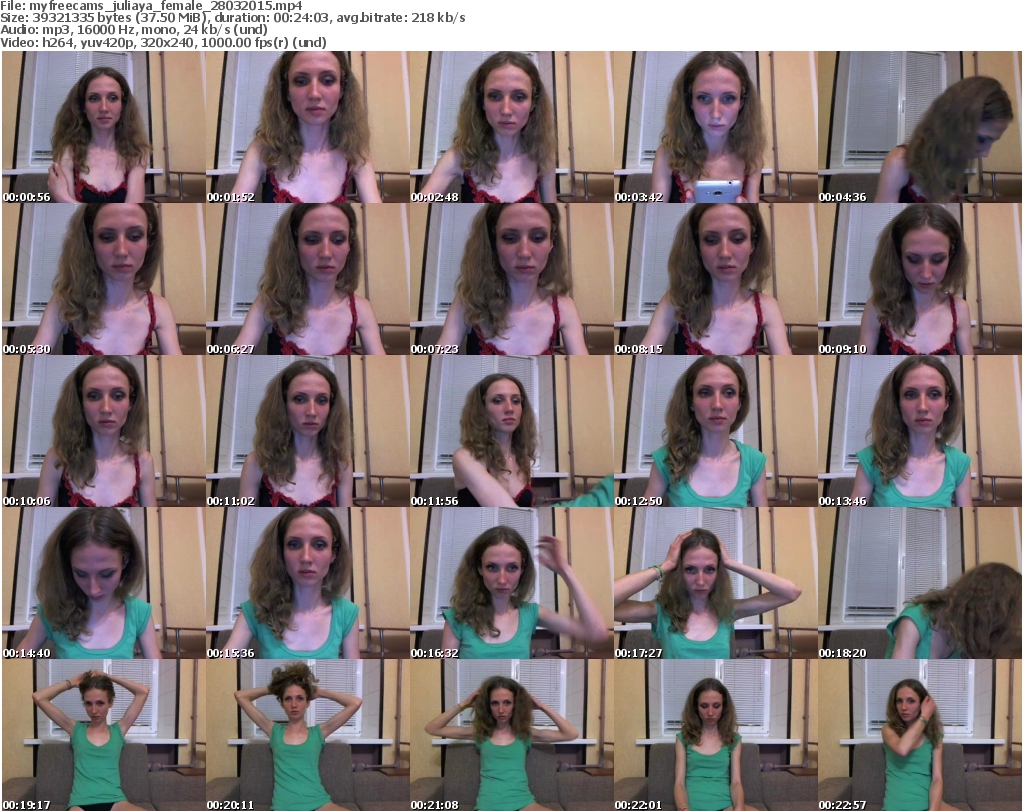Pick the preview frame 00:13:46

pos(920,432)
